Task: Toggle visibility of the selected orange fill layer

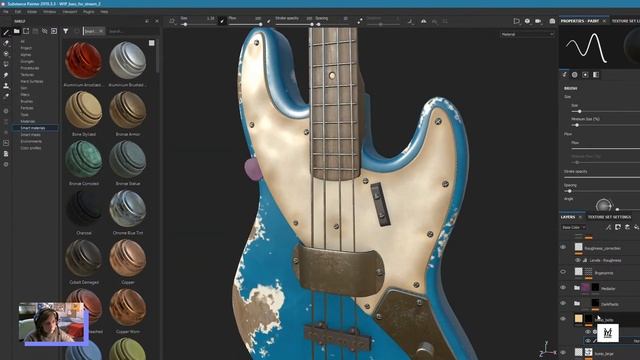Action: 563,319
